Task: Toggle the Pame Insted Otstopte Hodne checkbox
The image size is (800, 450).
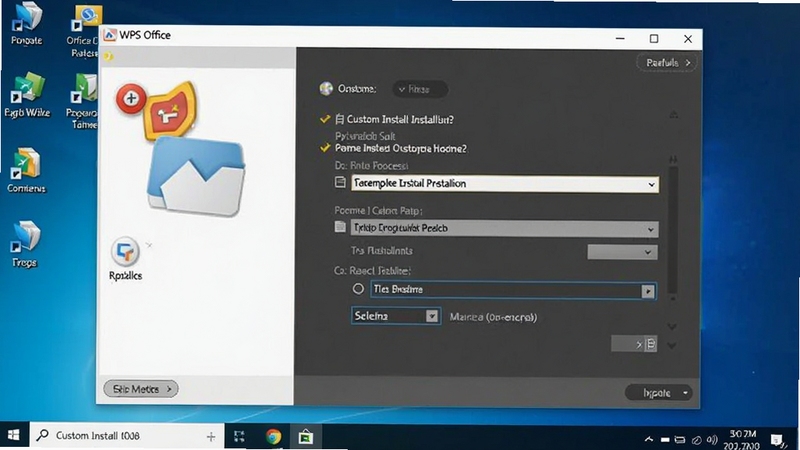Action: pyautogui.click(x=325, y=148)
